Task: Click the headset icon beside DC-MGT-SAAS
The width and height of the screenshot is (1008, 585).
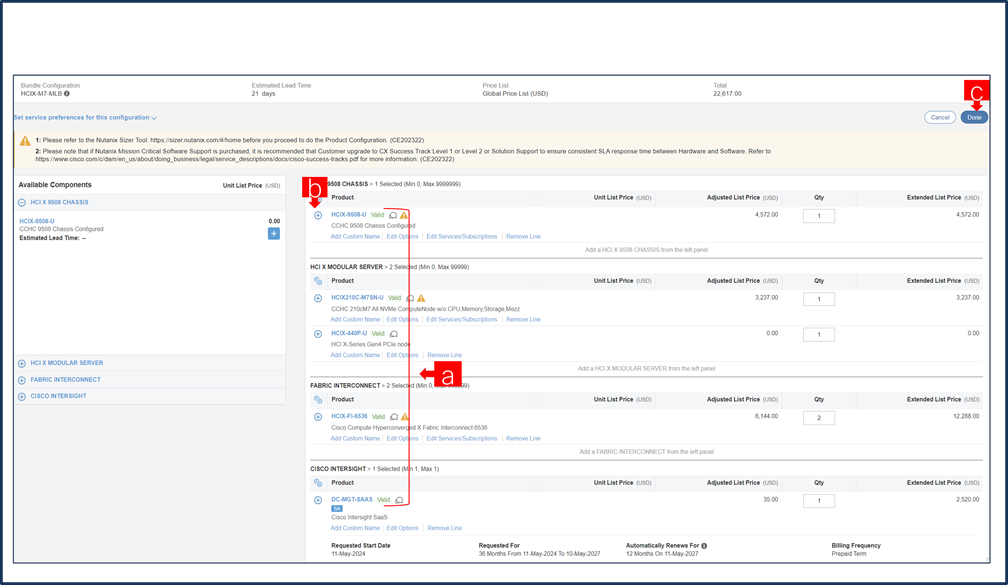Action: pos(399,500)
